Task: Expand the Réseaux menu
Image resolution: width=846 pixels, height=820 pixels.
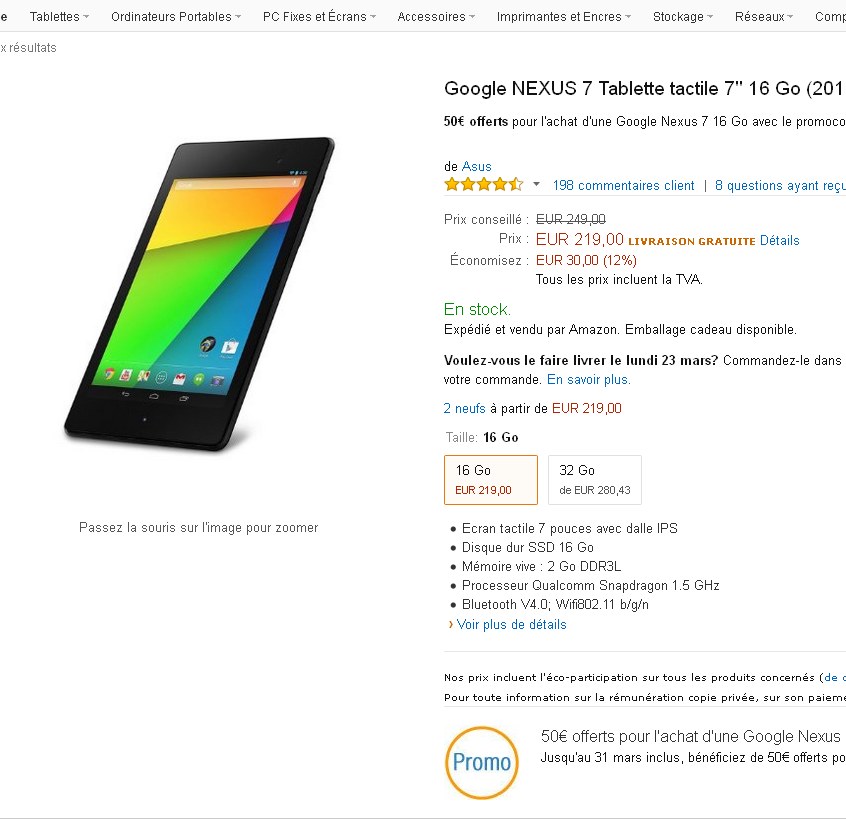Action: click(x=765, y=17)
